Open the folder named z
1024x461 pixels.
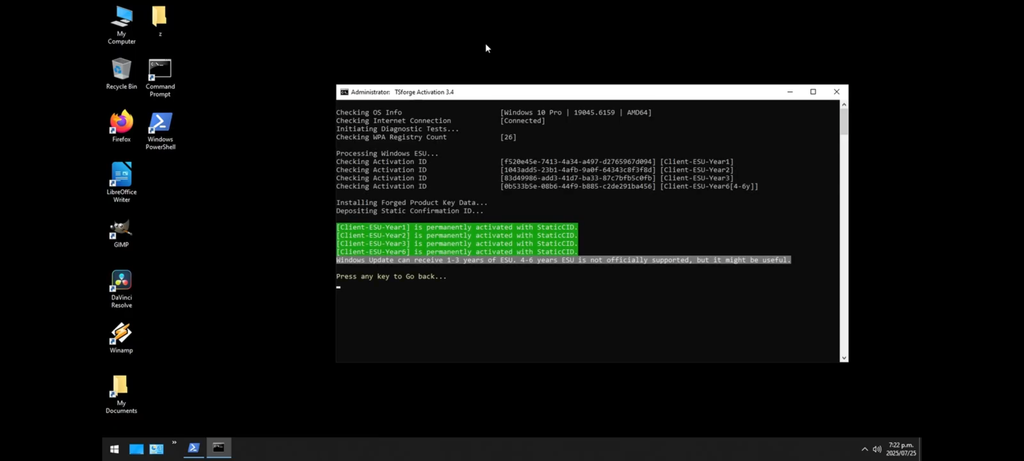pyautogui.click(x=159, y=17)
